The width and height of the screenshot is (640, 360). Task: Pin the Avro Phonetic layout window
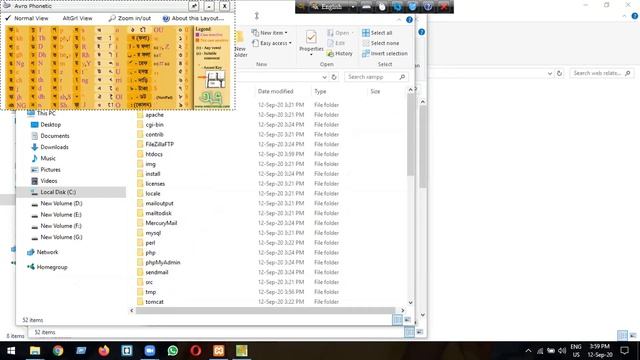194,6
